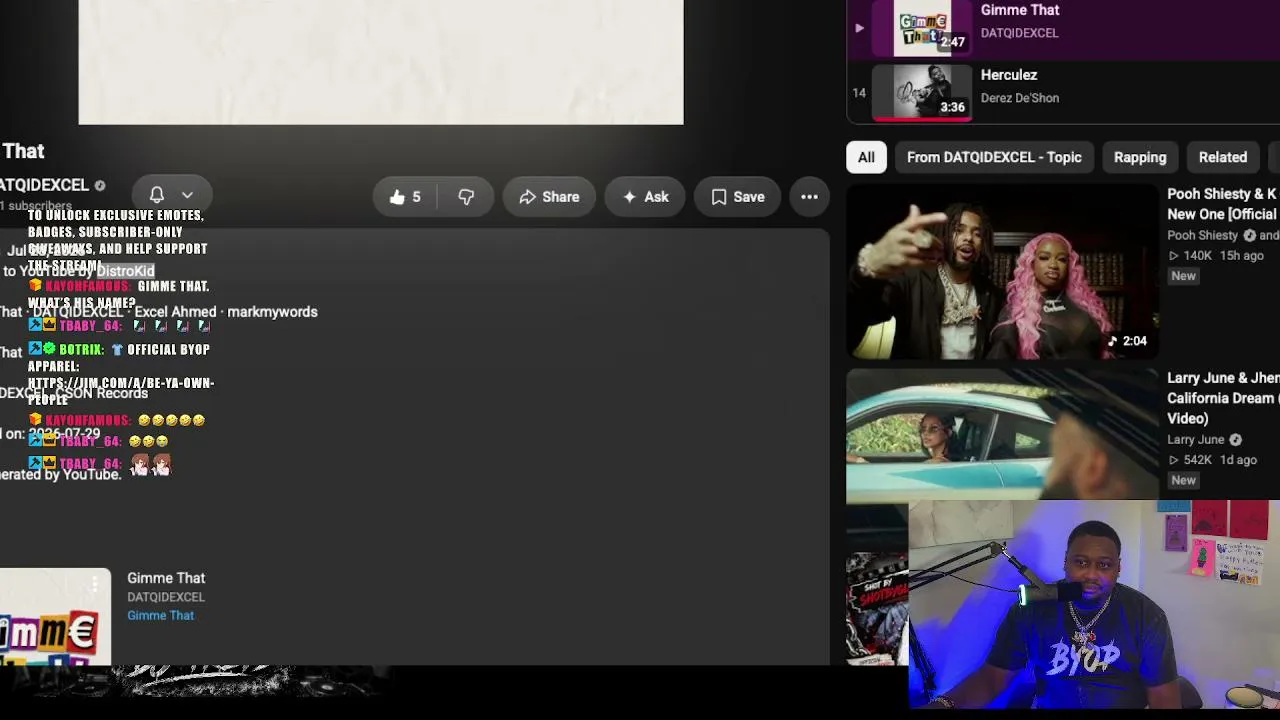1280x720 pixels.
Task: Open Pooh Shiesty channel name under video title
Action: click(1203, 236)
